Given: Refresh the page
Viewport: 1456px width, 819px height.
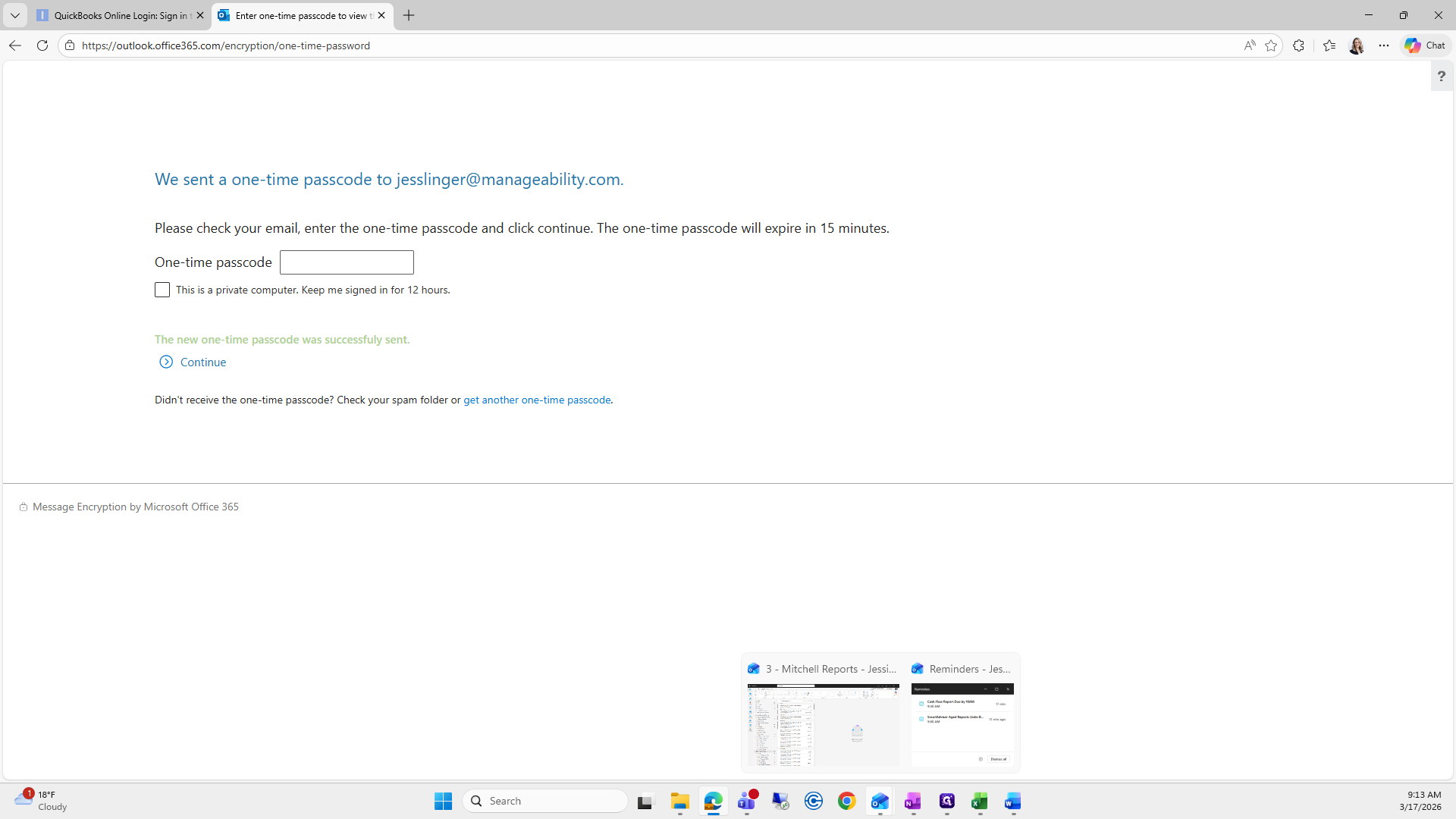Looking at the screenshot, I should pos(42,45).
